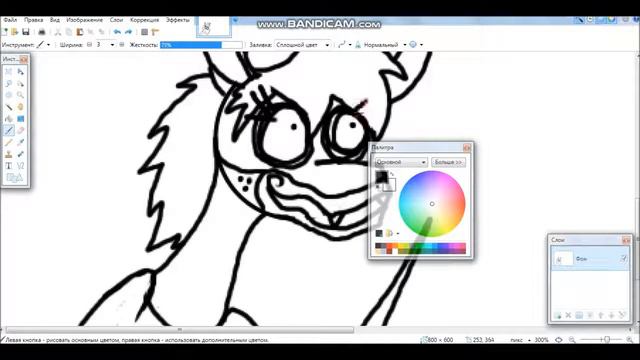Image resolution: width=640 pixels, height=360 pixels.
Task: Click the Print toolbar icon
Action: [42, 32]
